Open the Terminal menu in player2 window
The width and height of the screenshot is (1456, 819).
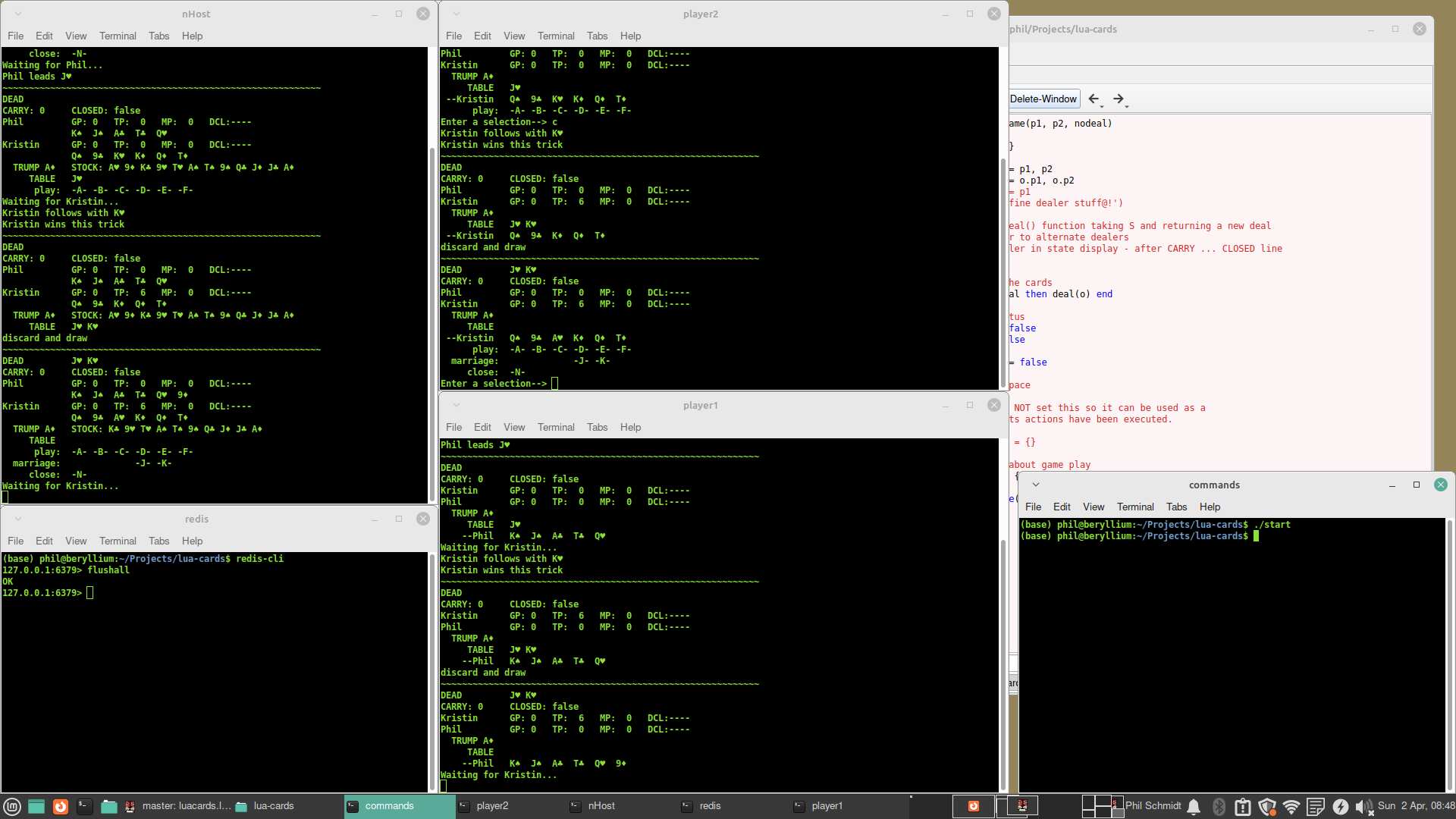coord(556,36)
